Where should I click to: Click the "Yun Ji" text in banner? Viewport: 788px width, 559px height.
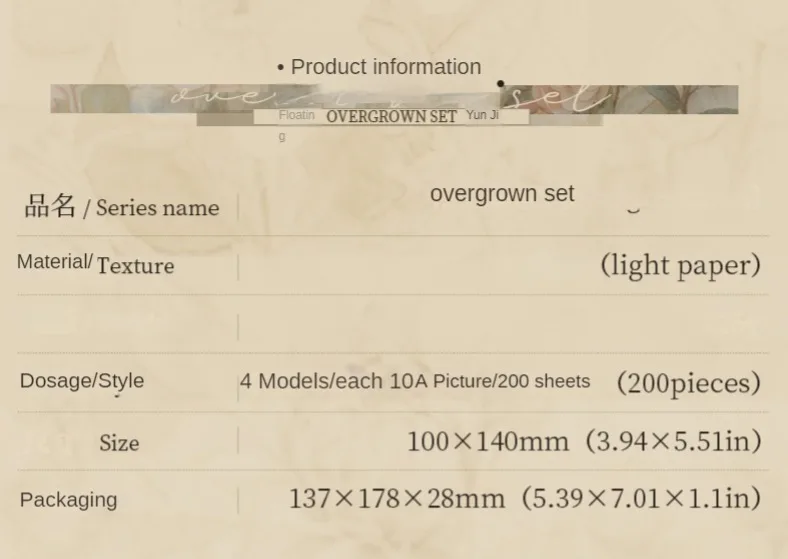pos(482,115)
